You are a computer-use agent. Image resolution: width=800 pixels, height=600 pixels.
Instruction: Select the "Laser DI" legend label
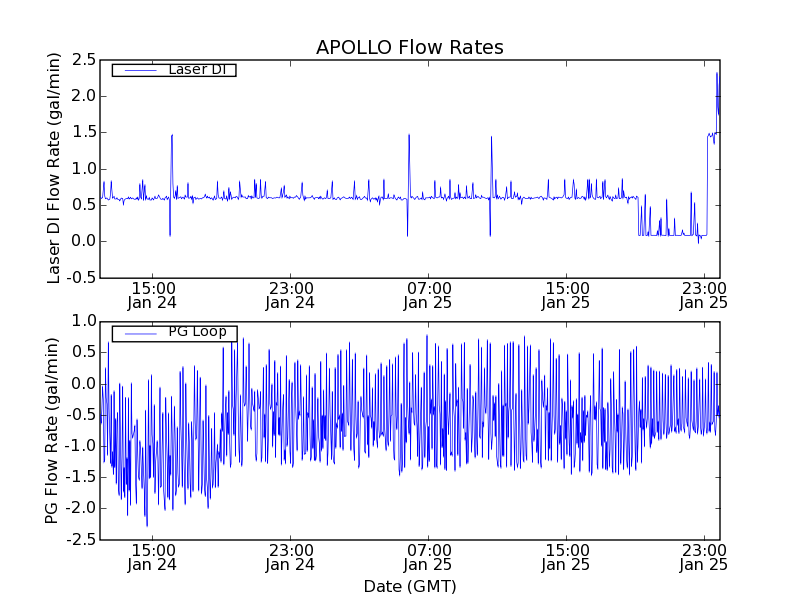[197, 69]
